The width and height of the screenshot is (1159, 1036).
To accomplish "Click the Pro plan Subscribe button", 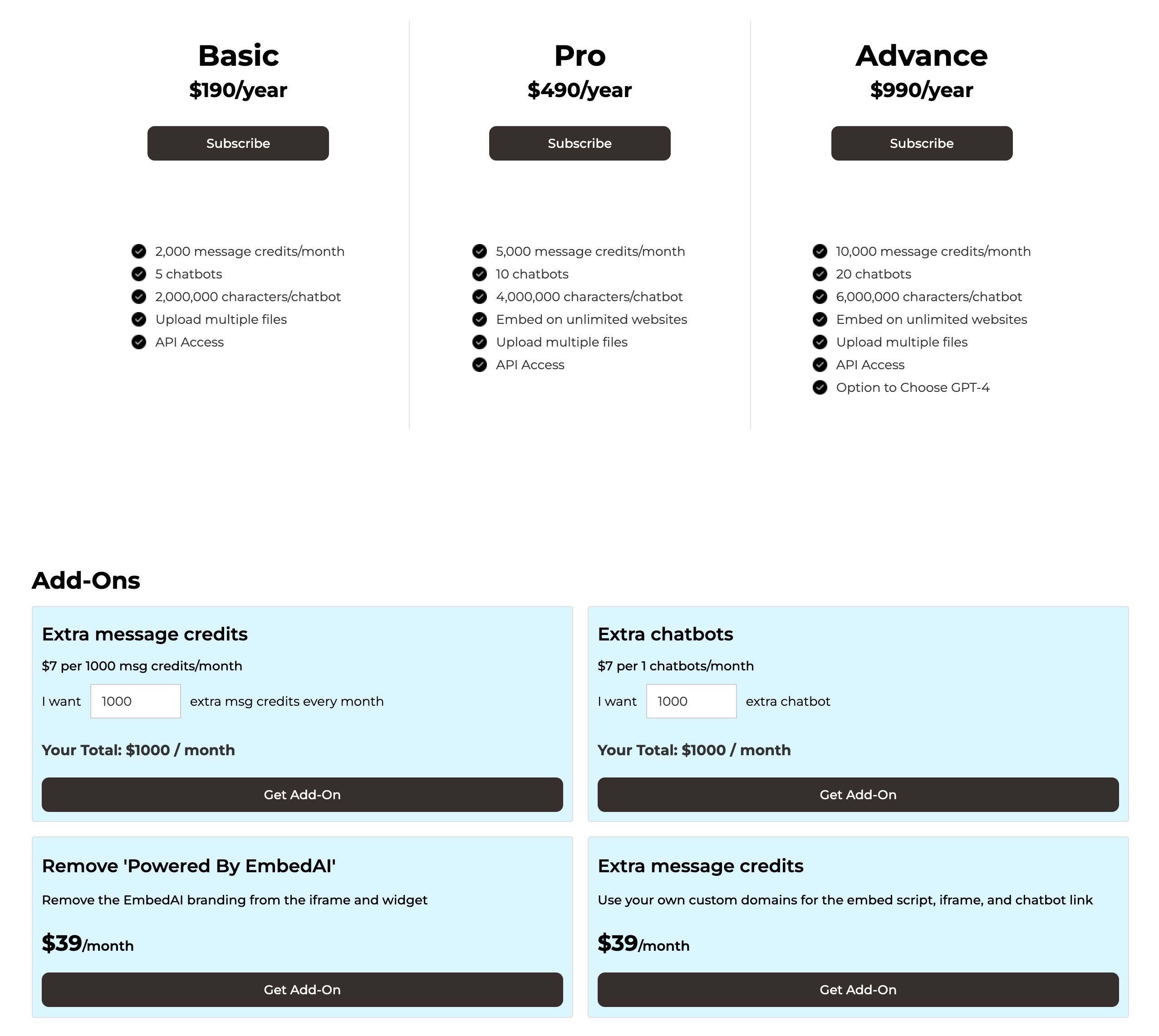I will click(580, 143).
